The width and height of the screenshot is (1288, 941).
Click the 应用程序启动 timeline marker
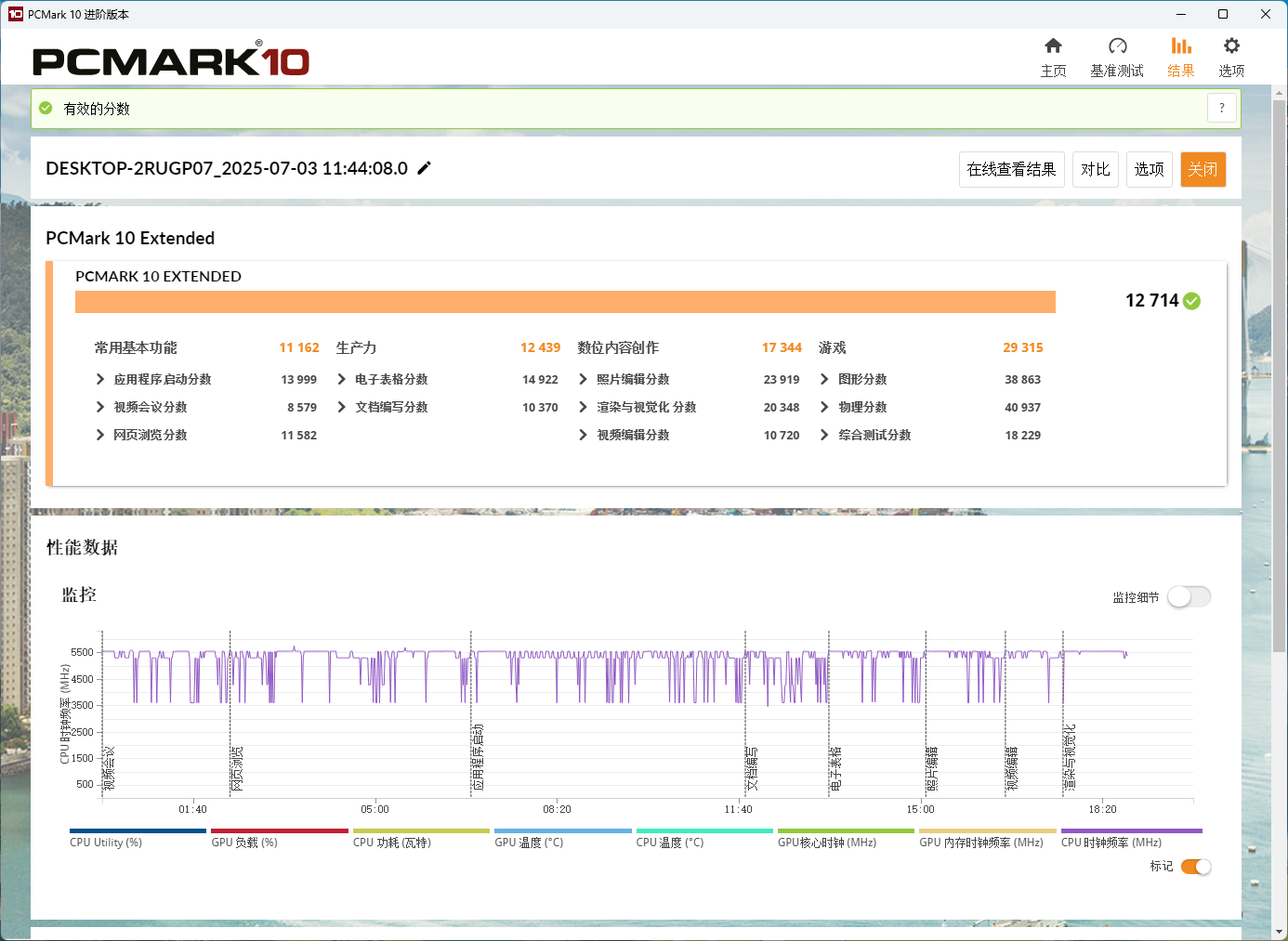478,758
